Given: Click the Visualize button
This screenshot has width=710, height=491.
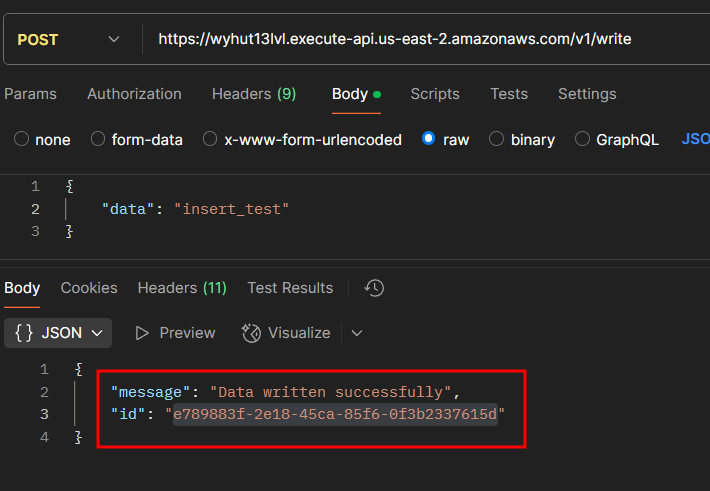Looking at the screenshot, I should 286,333.
